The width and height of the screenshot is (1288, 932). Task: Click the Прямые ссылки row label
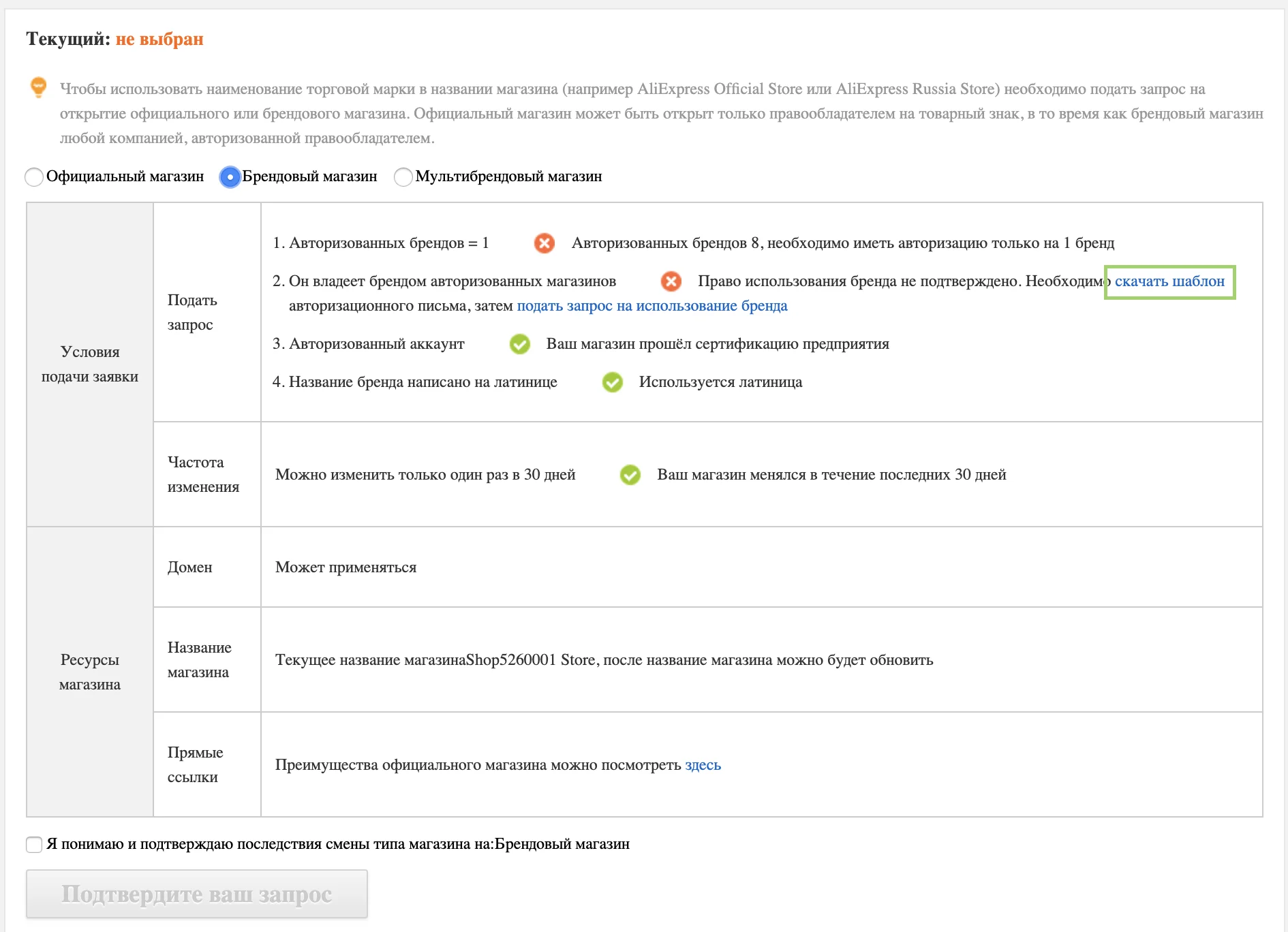[x=195, y=764]
